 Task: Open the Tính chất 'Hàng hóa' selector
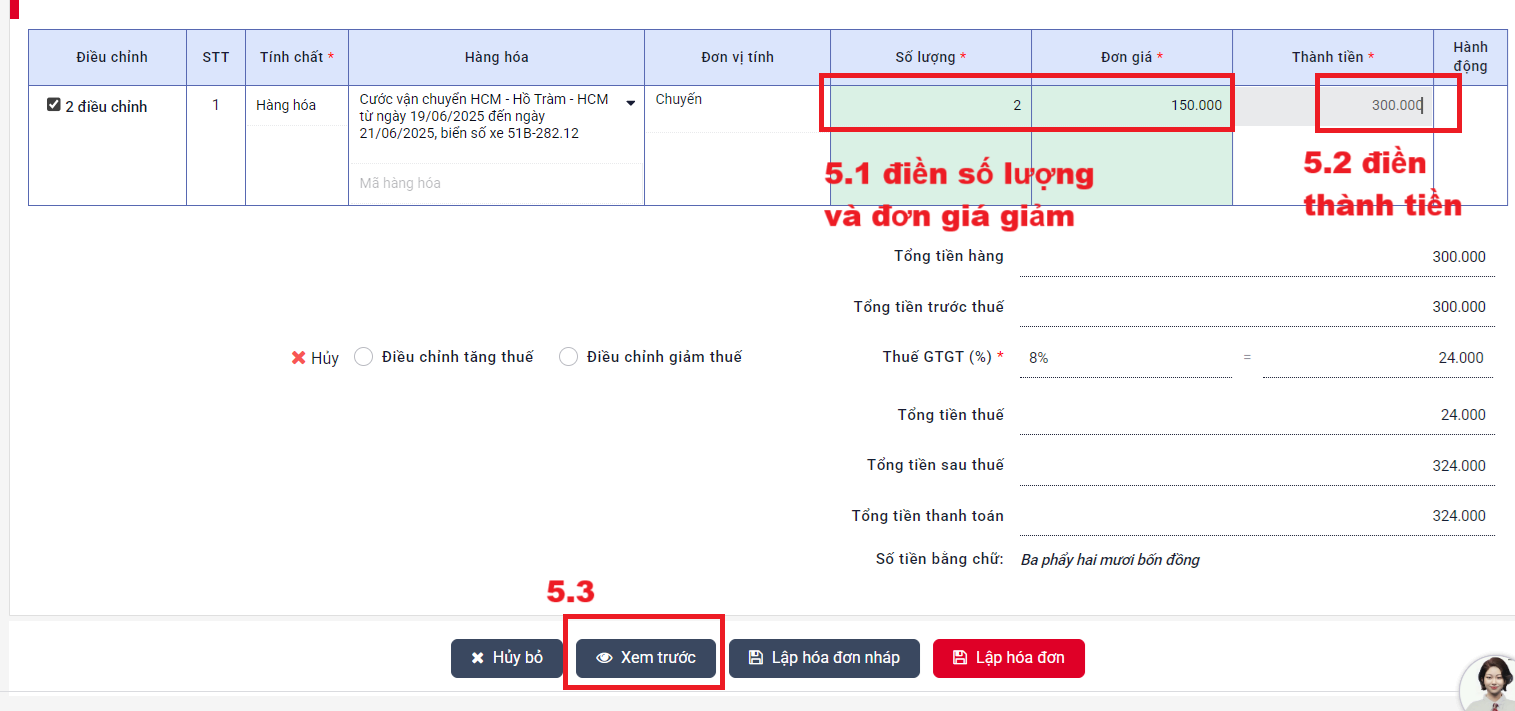point(296,106)
